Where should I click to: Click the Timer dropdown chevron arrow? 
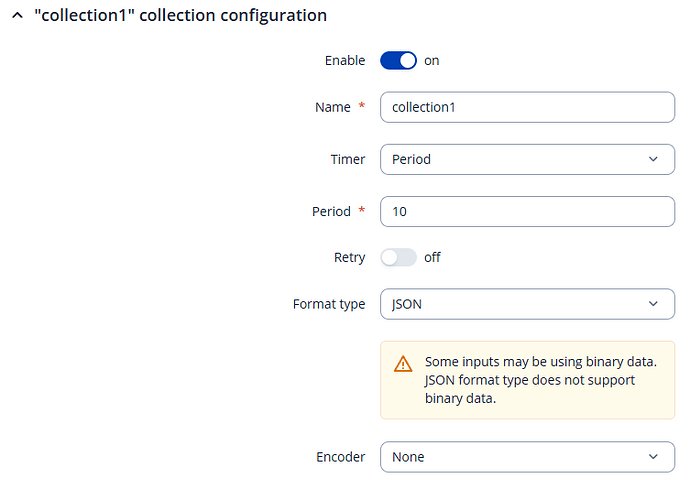[654, 159]
